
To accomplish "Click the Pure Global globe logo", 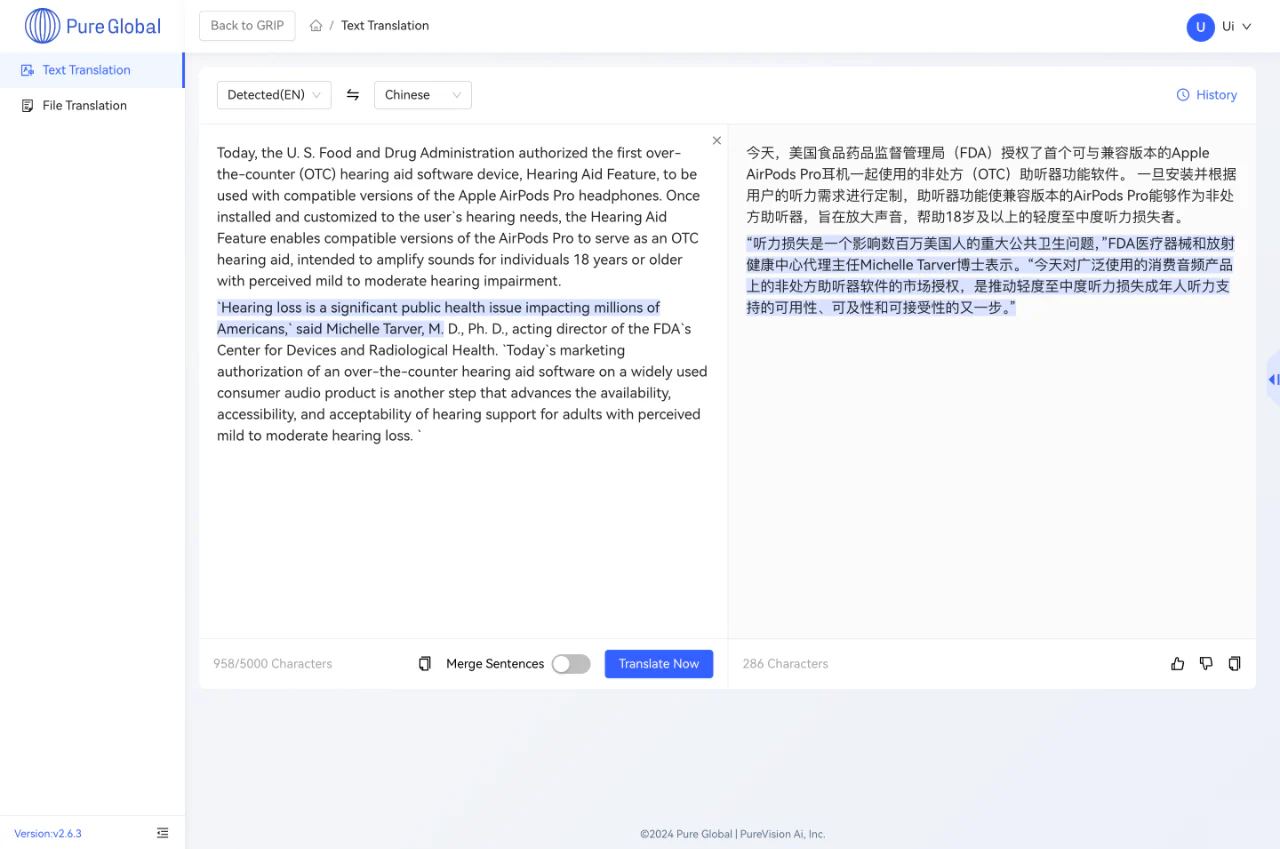I will pyautogui.click(x=43, y=26).
